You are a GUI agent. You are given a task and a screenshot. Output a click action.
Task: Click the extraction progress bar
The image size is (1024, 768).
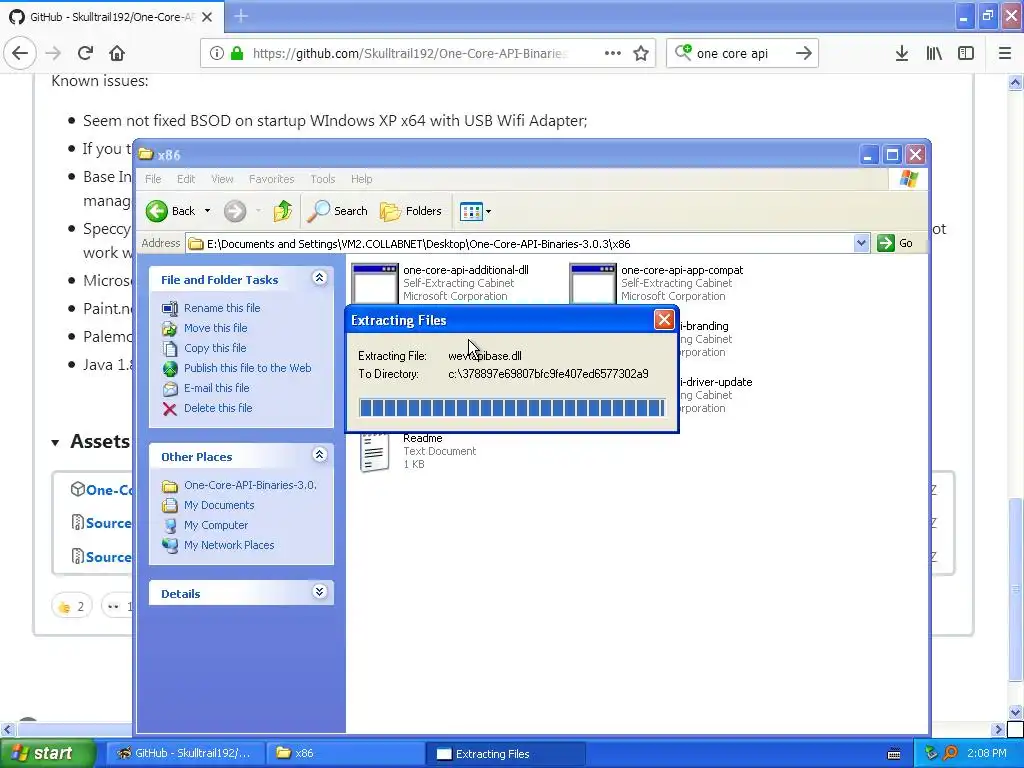[x=512, y=408]
